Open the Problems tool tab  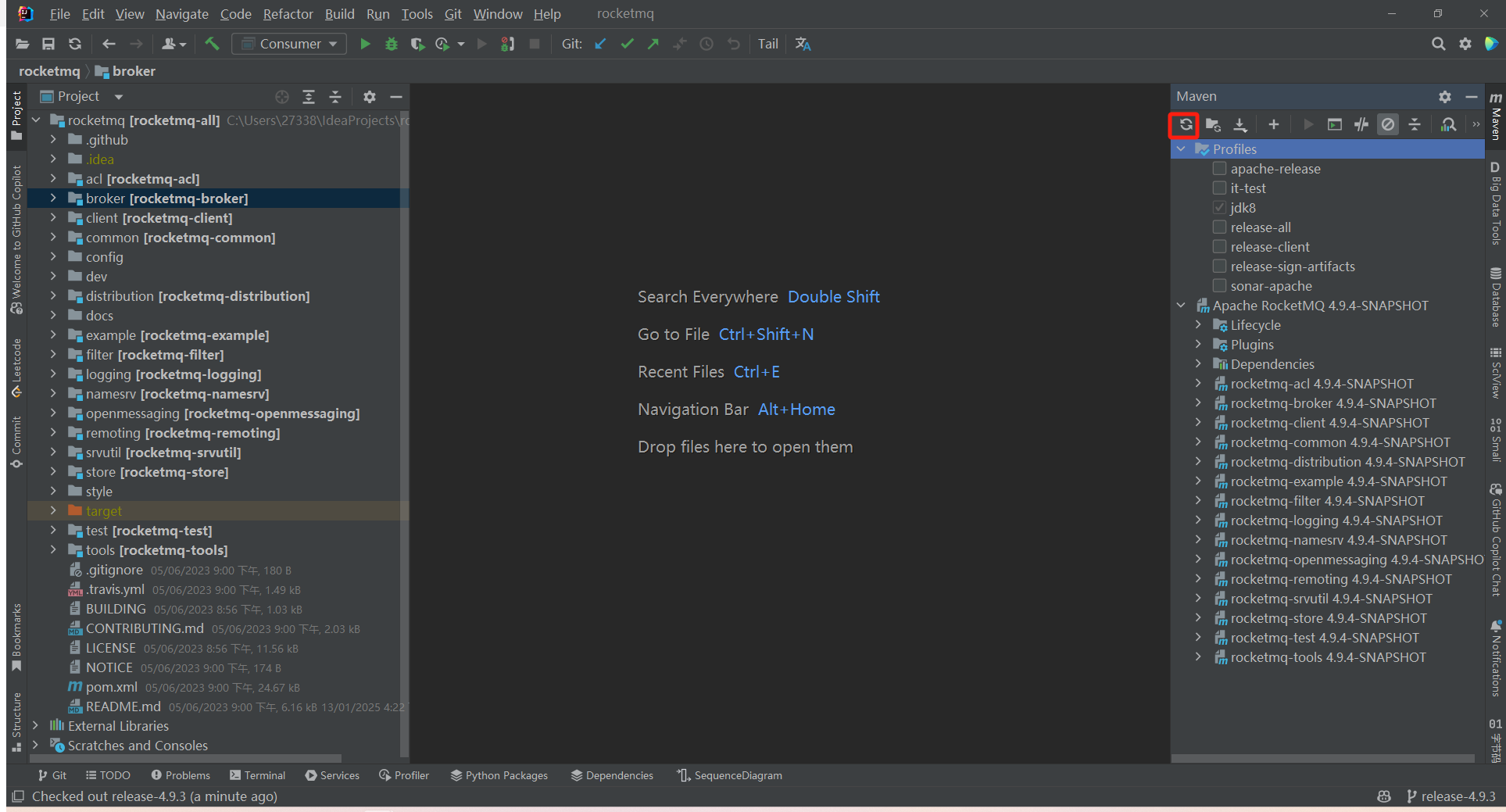181,775
